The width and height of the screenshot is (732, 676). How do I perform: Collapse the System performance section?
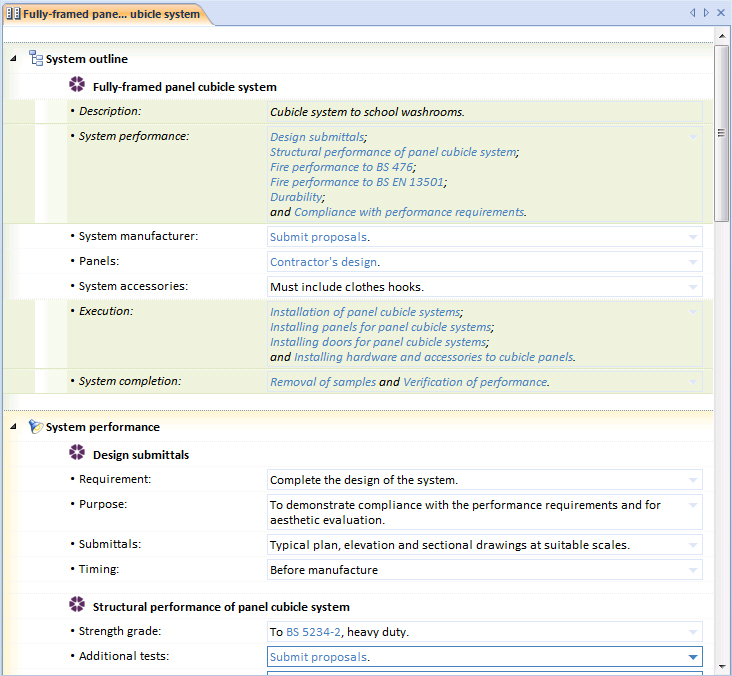[14, 426]
